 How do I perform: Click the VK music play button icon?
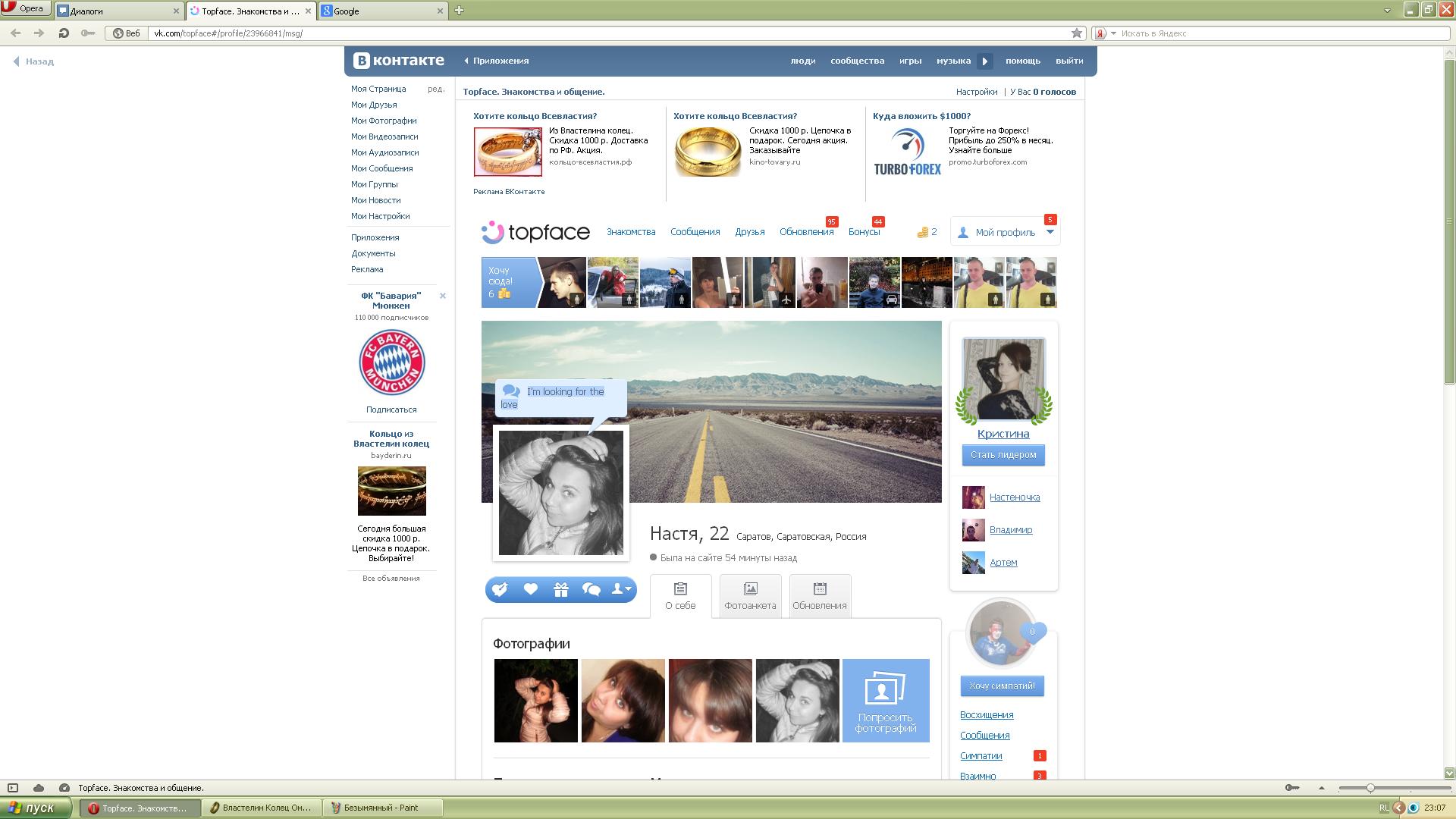(985, 61)
